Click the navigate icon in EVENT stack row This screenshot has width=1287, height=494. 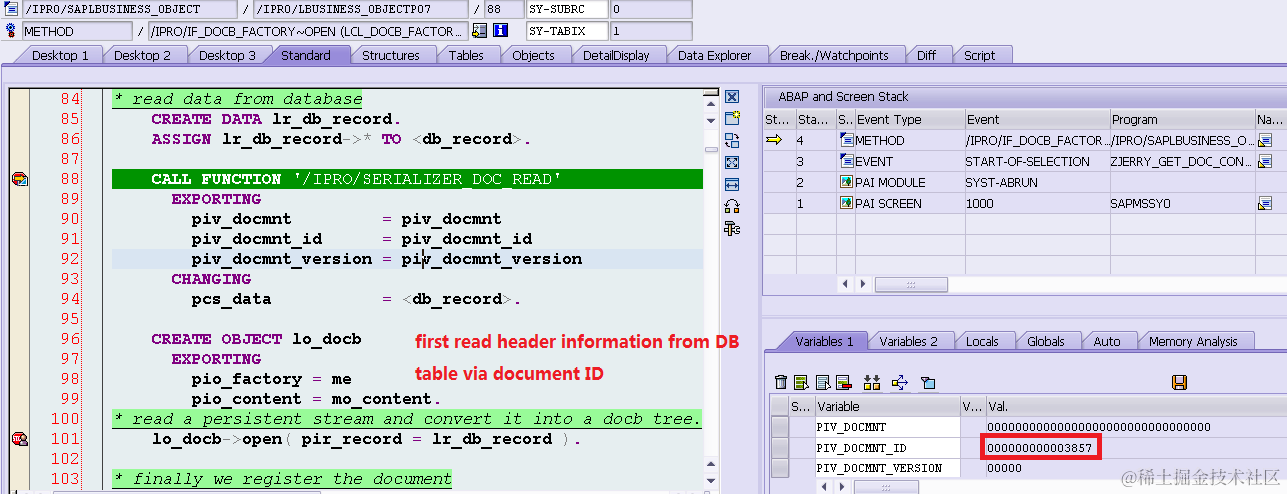1265,162
